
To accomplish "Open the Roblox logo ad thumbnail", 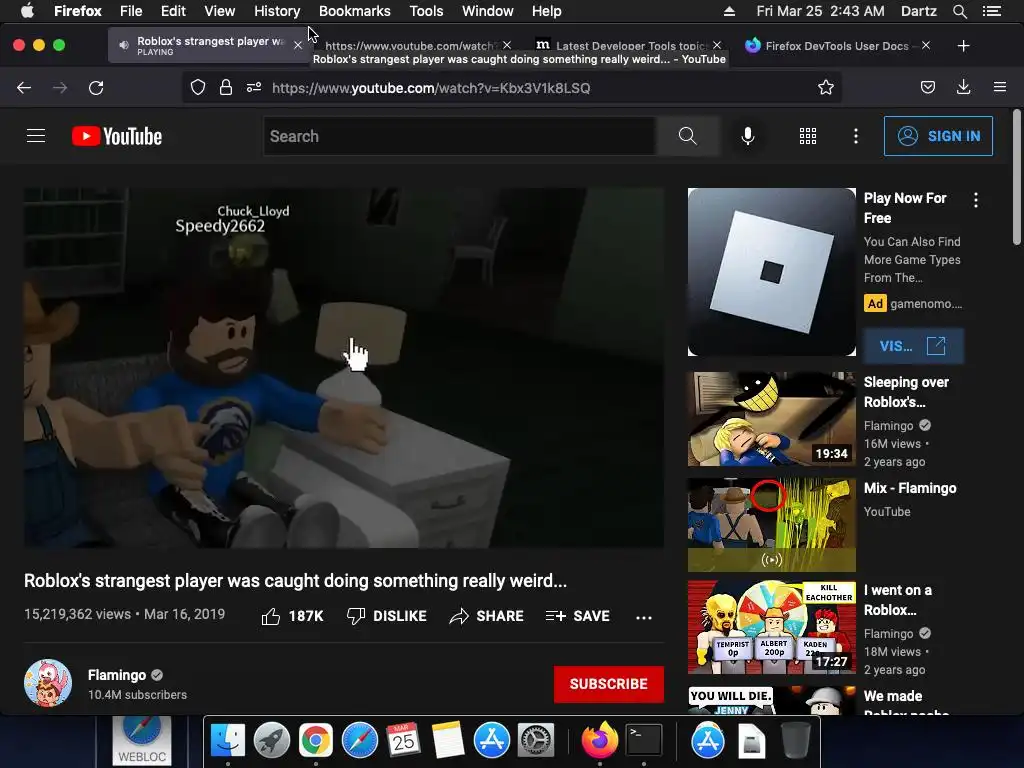I will [x=771, y=272].
